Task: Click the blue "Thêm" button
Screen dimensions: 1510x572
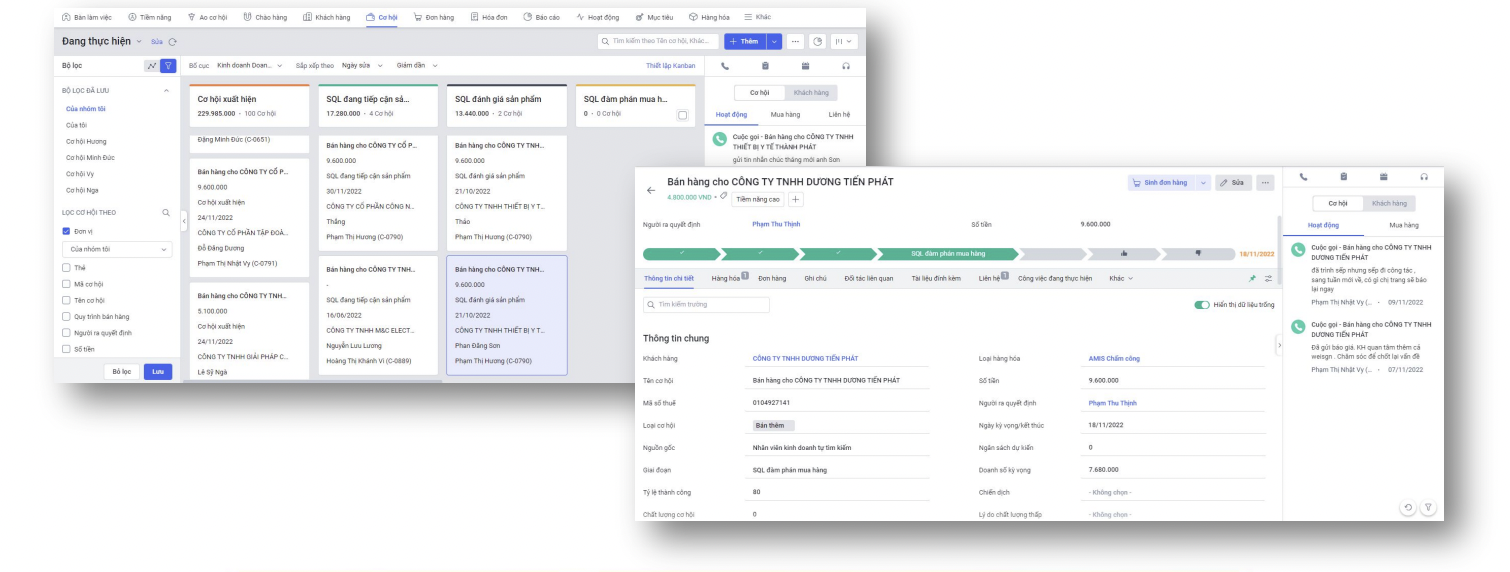Action: pos(744,41)
